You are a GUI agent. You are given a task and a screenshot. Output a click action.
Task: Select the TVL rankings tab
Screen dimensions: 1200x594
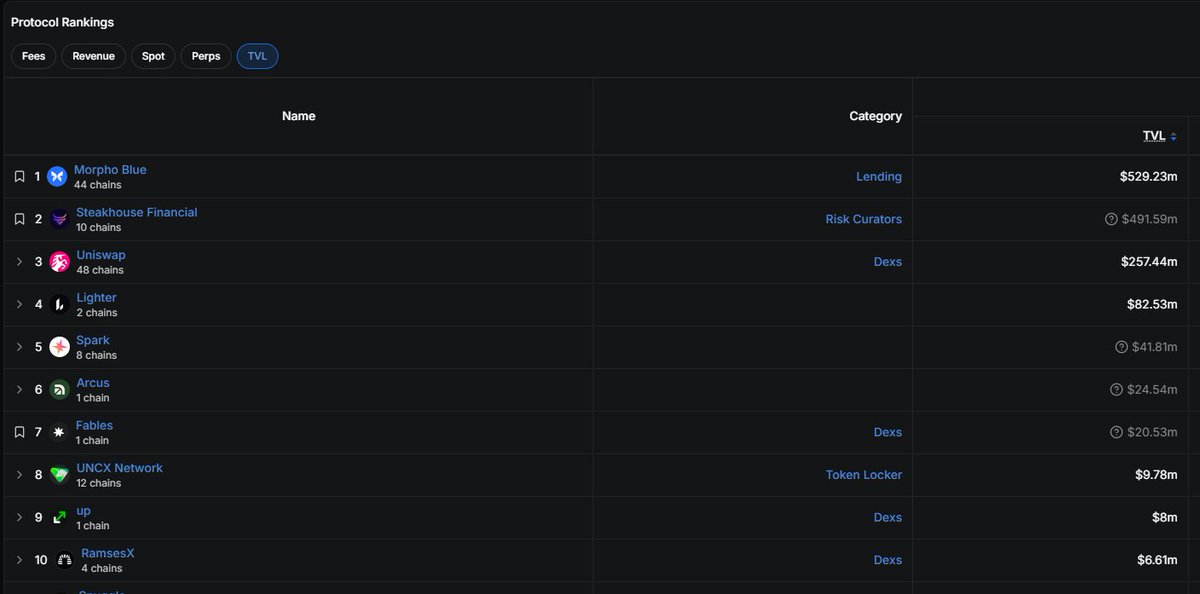(257, 56)
